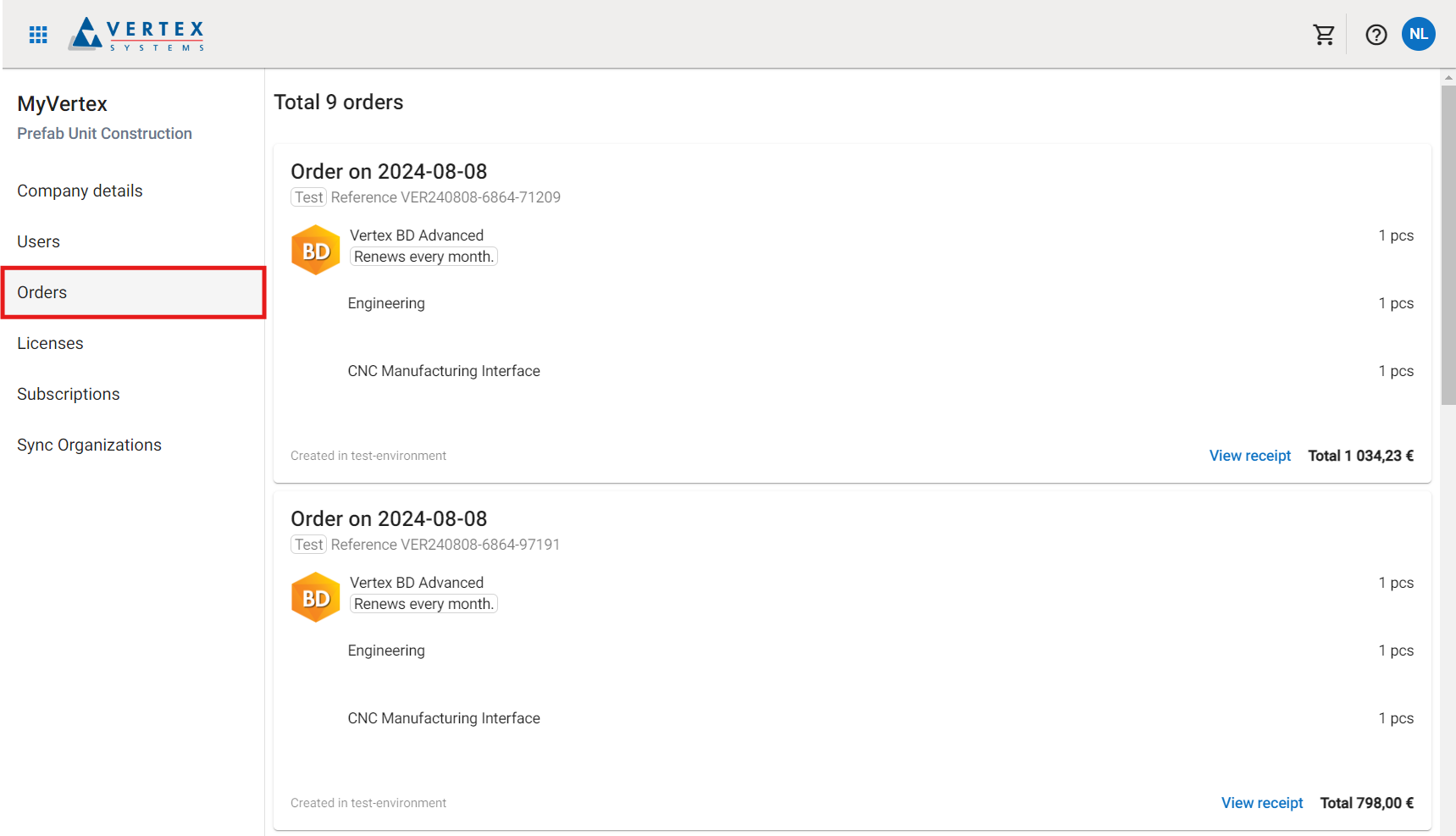Click "Total 1 034,23 €" amount
The image size is (1456, 836).
[1361, 456]
